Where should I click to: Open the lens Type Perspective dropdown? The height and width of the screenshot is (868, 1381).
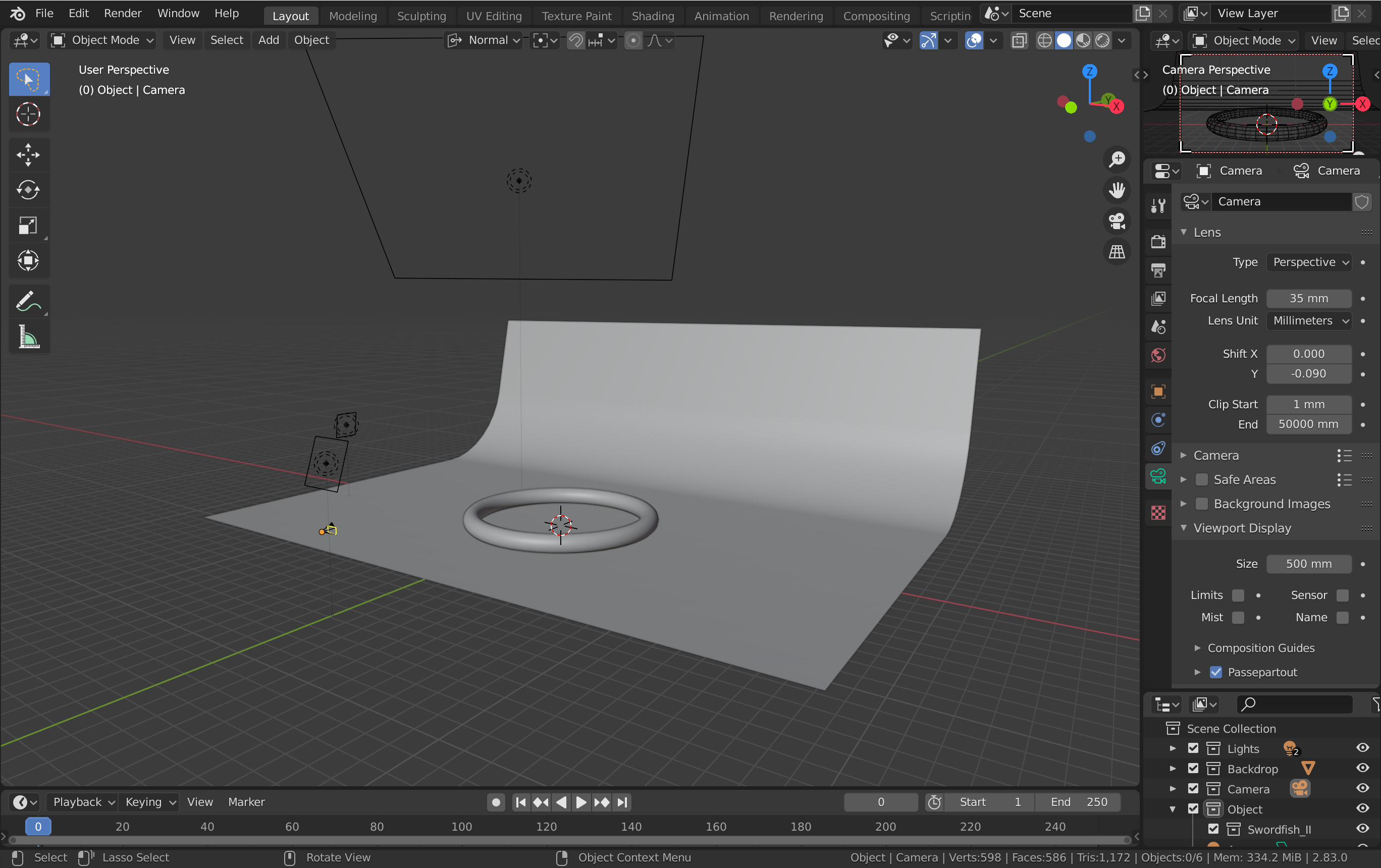1309,262
